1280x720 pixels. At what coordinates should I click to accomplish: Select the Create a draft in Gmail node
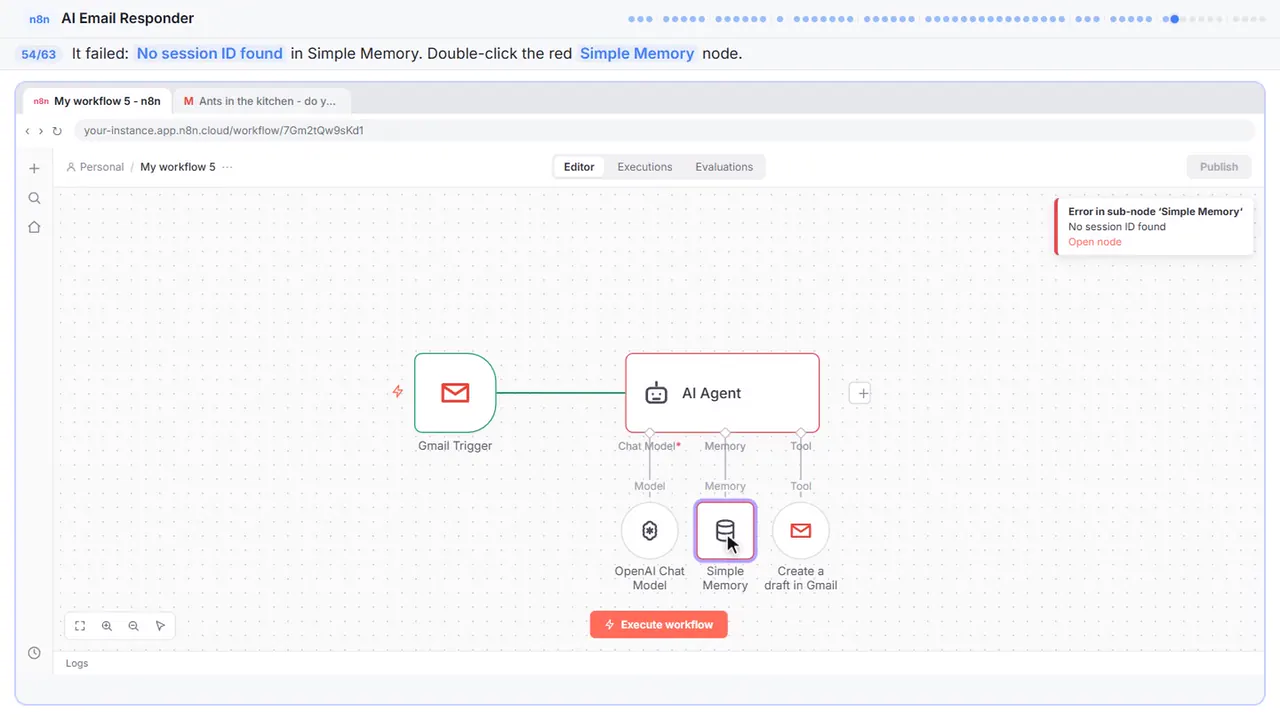pos(801,531)
